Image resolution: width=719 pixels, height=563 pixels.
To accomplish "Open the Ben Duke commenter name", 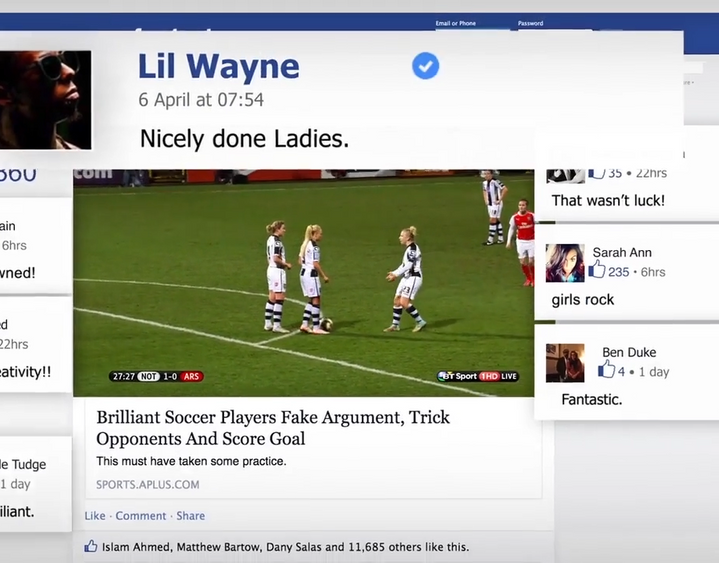I will coord(629,353).
